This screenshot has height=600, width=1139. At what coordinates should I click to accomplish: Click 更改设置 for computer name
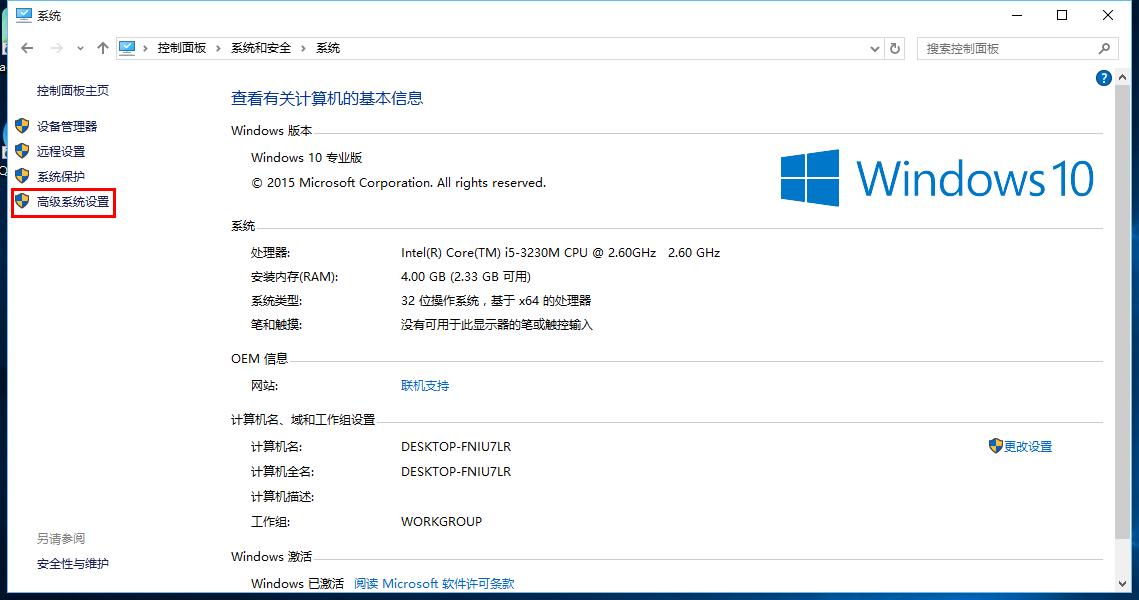tap(1027, 447)
